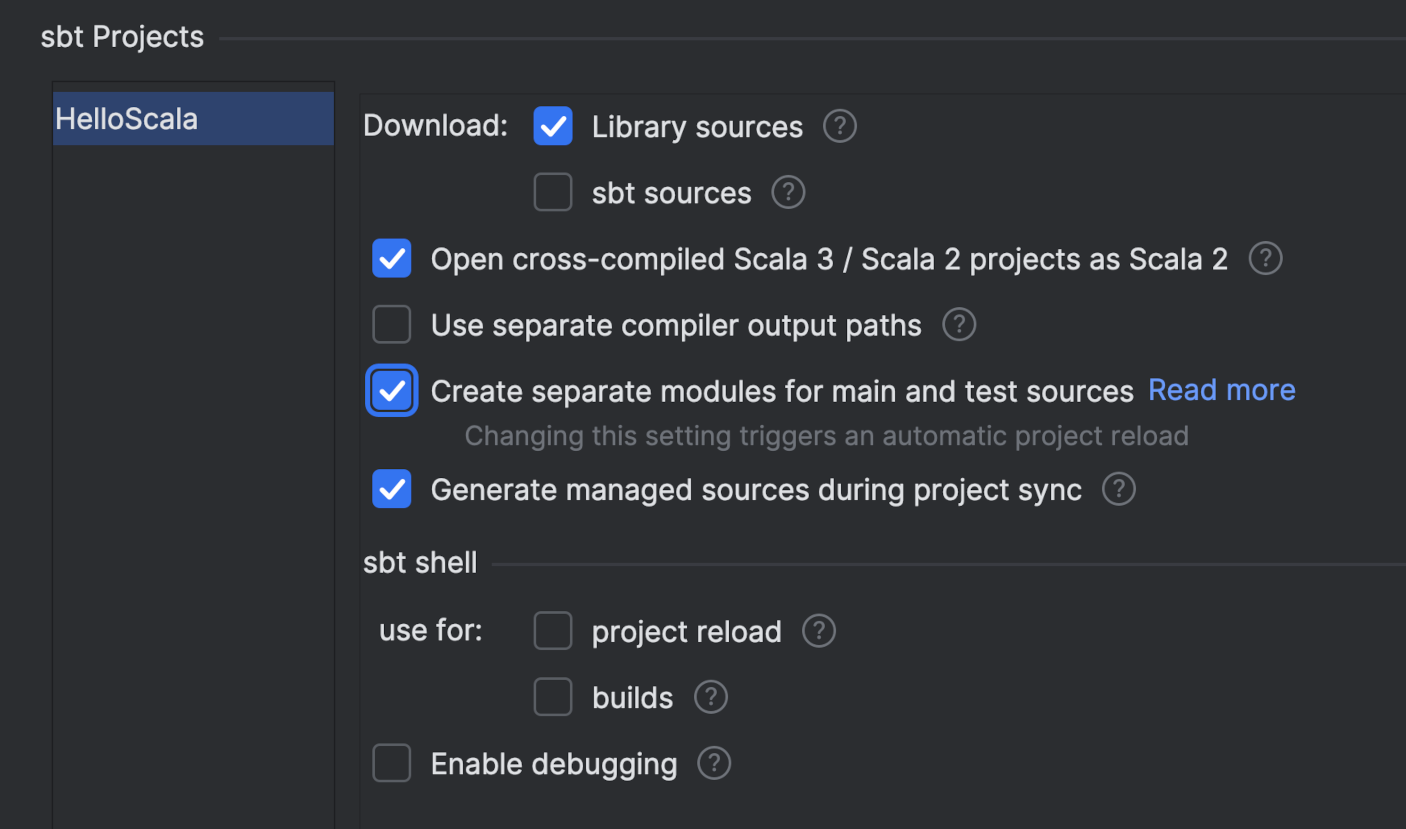Enable sbt shell for builds
The image size is (1406, 829).
553,697
